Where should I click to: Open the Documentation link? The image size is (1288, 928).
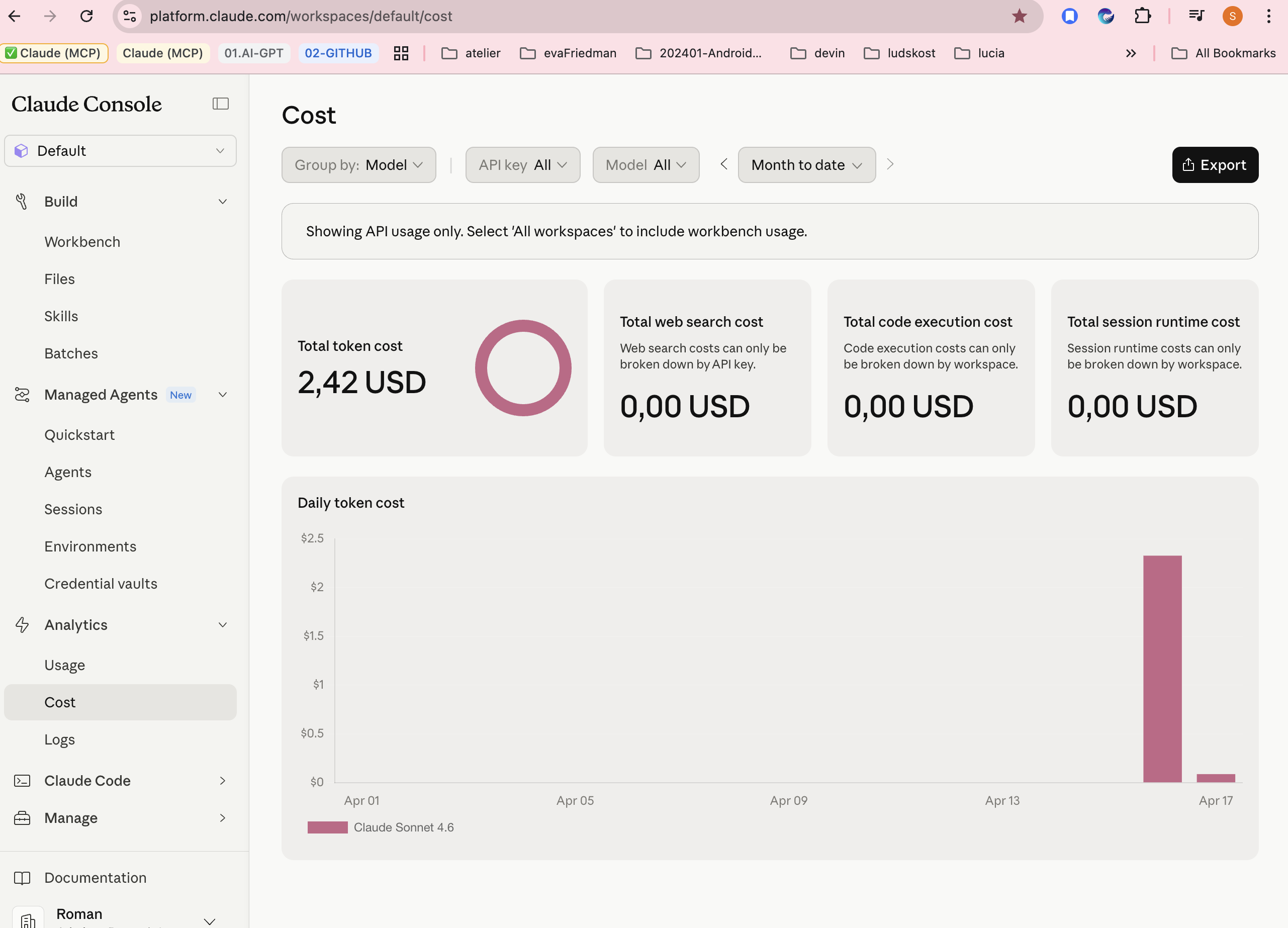[x=96, y=878]
